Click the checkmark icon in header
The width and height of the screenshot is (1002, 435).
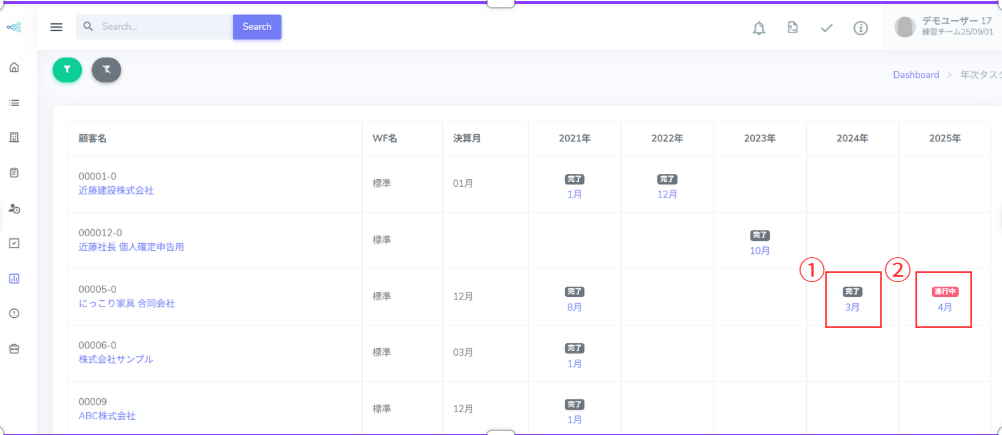[826, 27]
